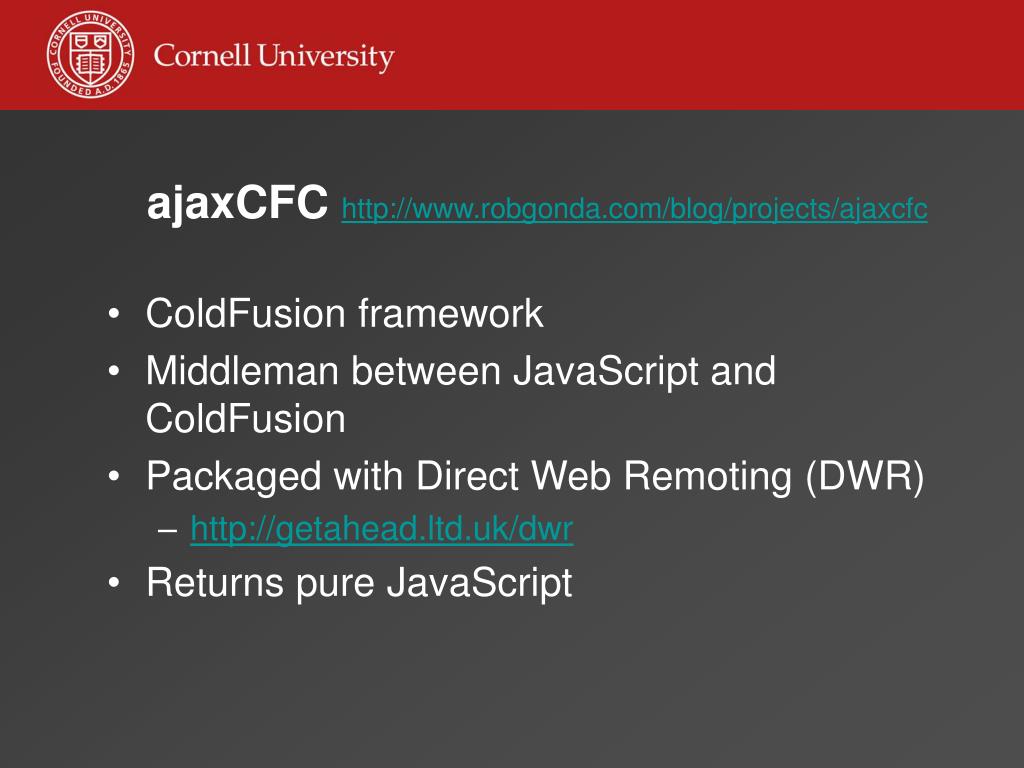
Task: Select the Returns pure JavaScript text
Action: pos(359,584)
